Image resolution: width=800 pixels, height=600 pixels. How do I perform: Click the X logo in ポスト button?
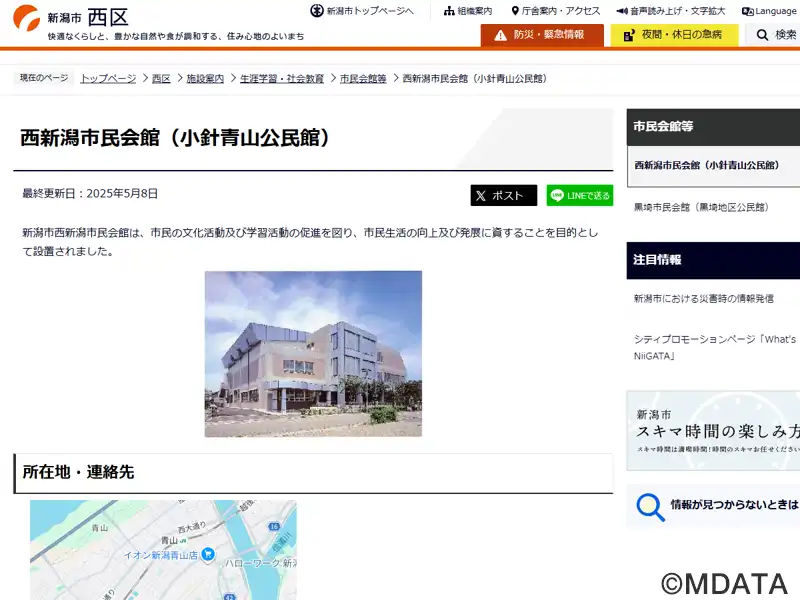tap(481, 196)
